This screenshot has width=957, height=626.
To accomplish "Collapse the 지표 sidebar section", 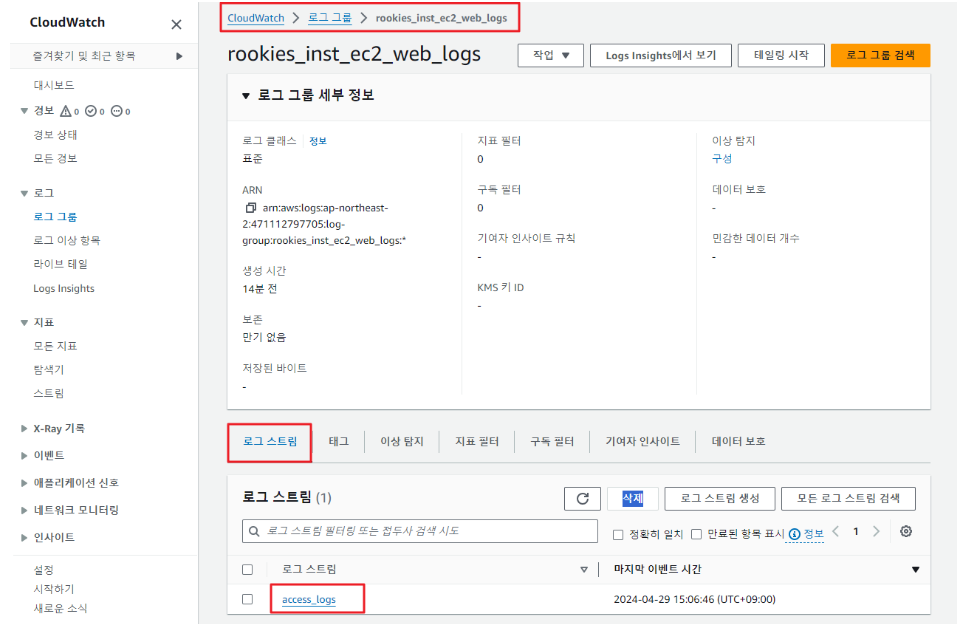I will tap(24, 323).
